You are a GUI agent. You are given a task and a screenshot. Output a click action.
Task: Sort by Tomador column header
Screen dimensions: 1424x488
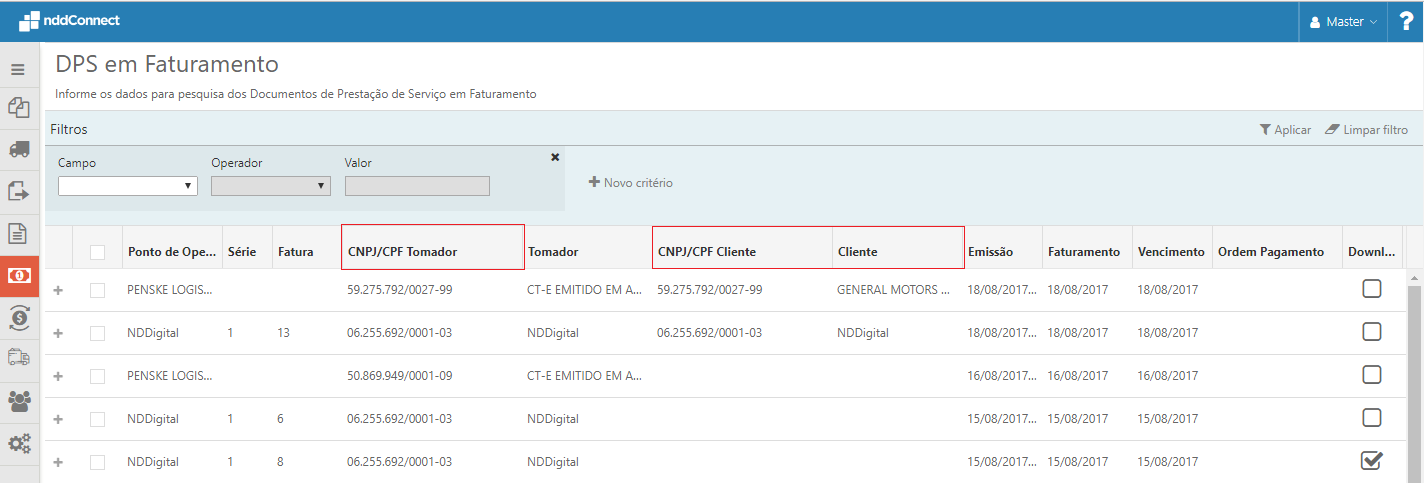pos(552,252)
